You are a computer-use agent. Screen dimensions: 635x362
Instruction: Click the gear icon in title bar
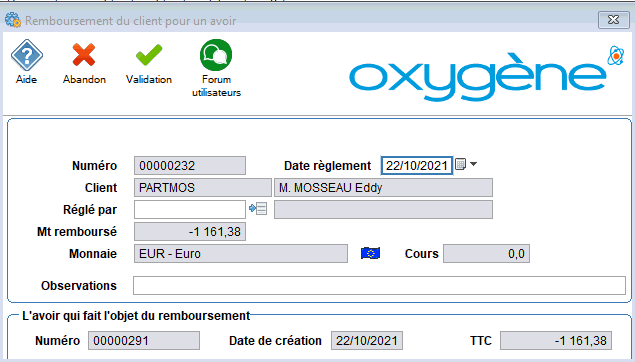point(13,20)
